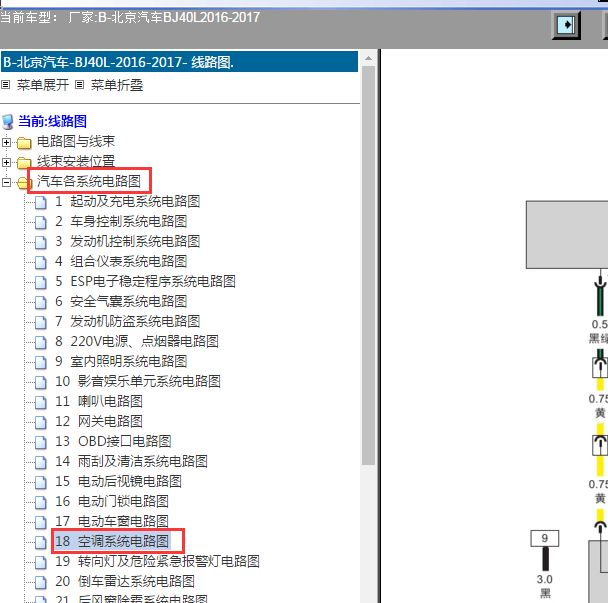Click the tree panel scroll-up arrow
The image size is (608, 603).
click(368, 58)
